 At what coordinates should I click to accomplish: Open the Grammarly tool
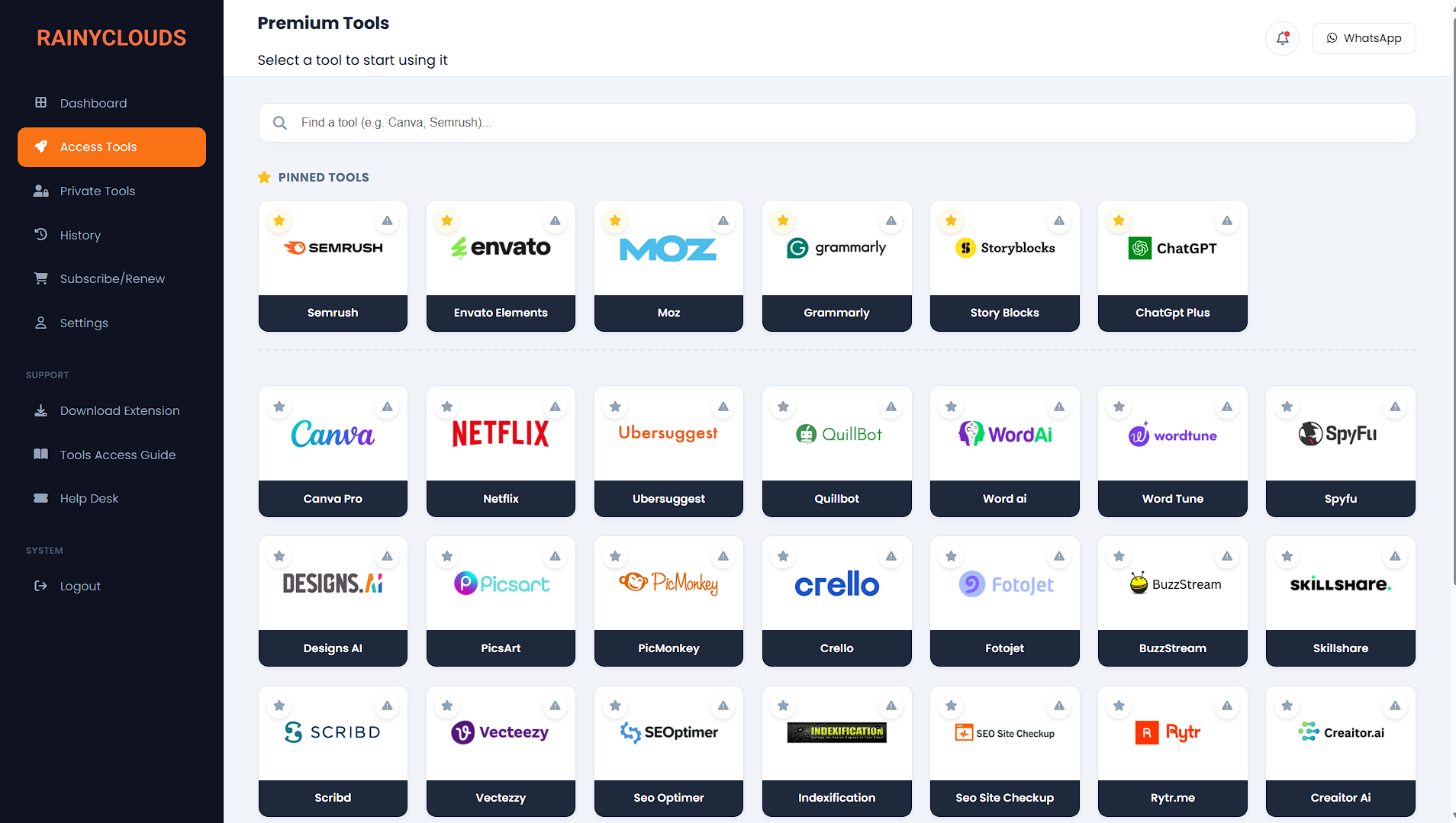(836, 266)
